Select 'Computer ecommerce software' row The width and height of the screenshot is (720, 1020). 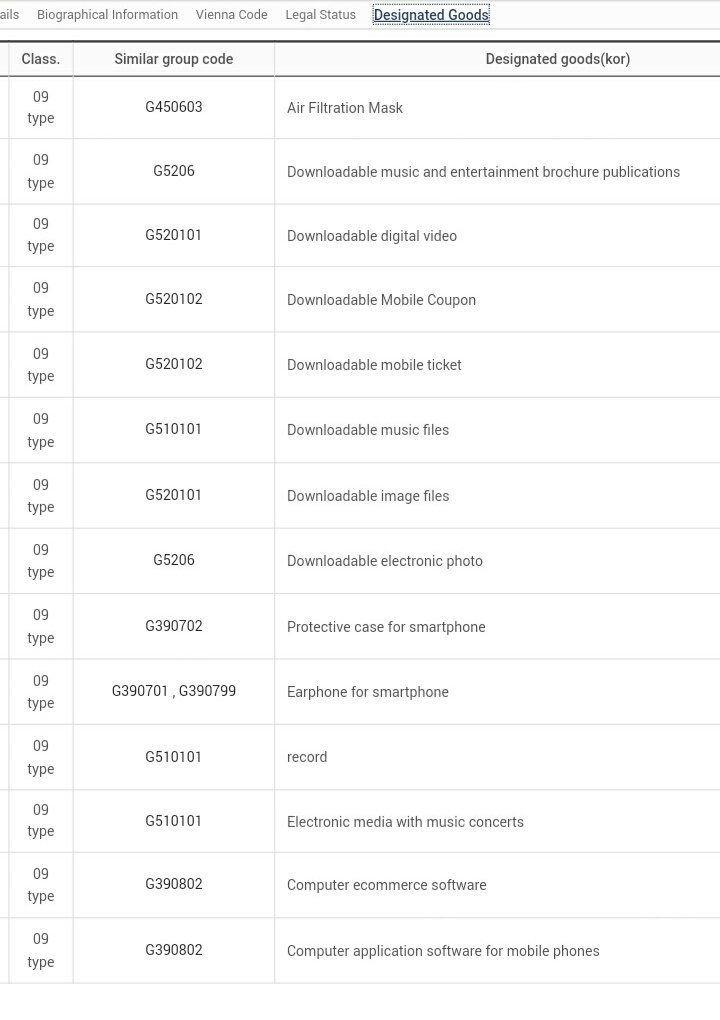386,885
